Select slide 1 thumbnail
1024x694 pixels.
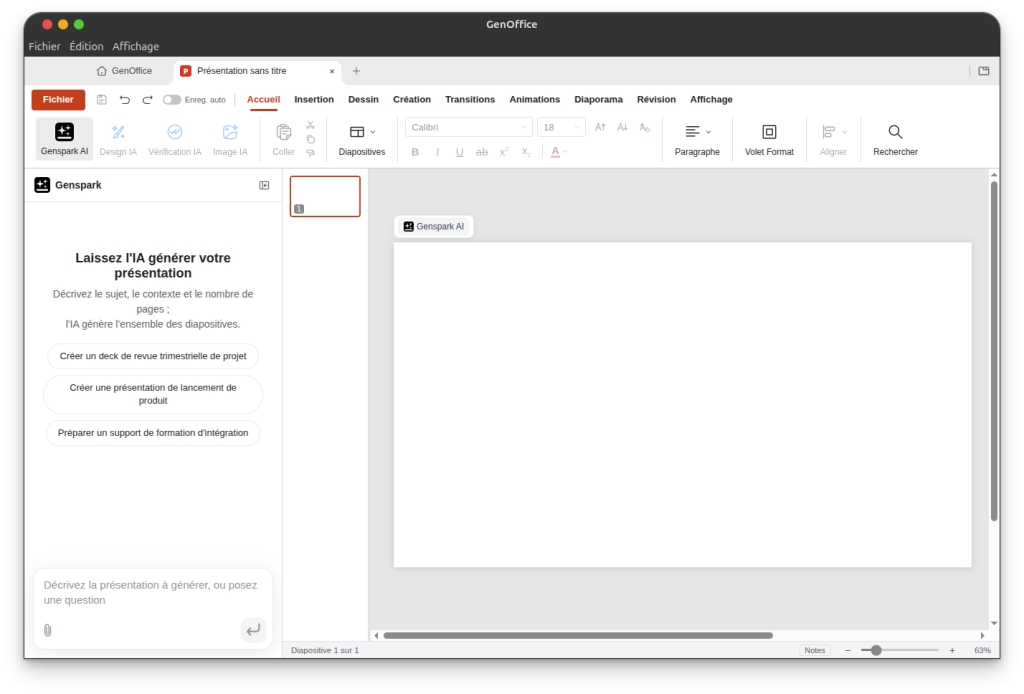pos(325,196)
